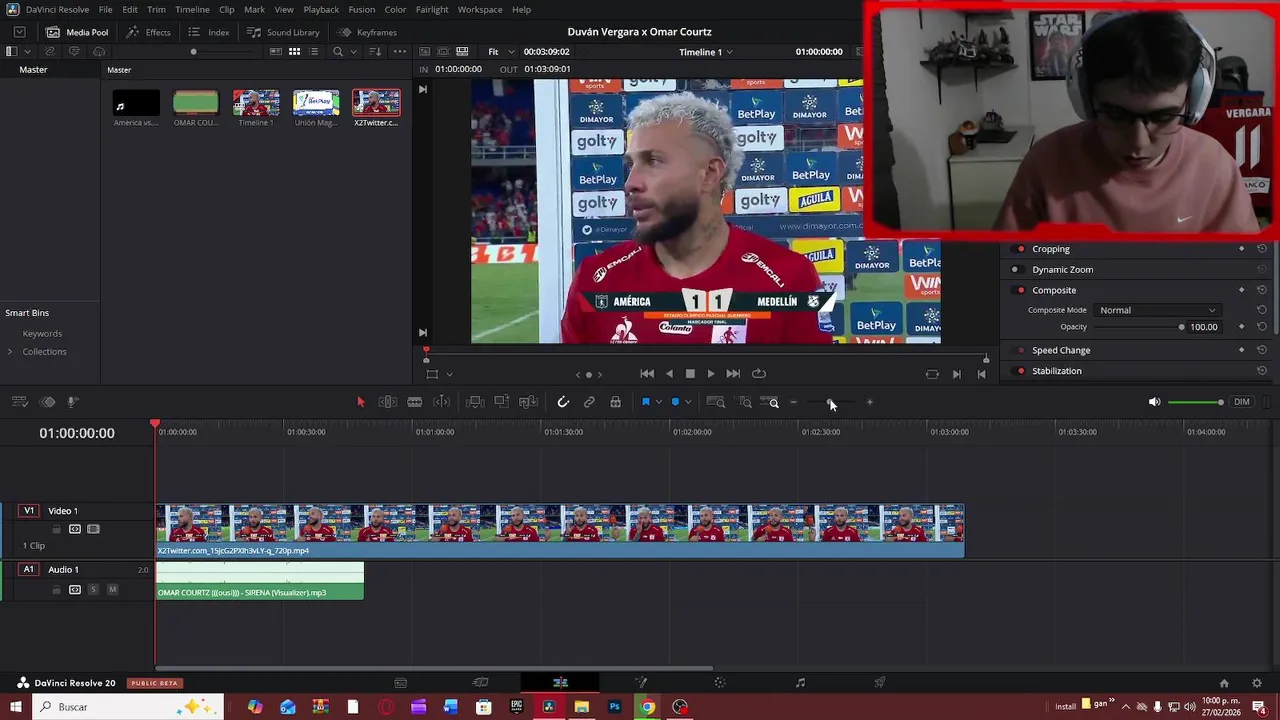Click the Full Extent Zoom icon
This screenshot has height=720, width=1280.
coord(716,402)
